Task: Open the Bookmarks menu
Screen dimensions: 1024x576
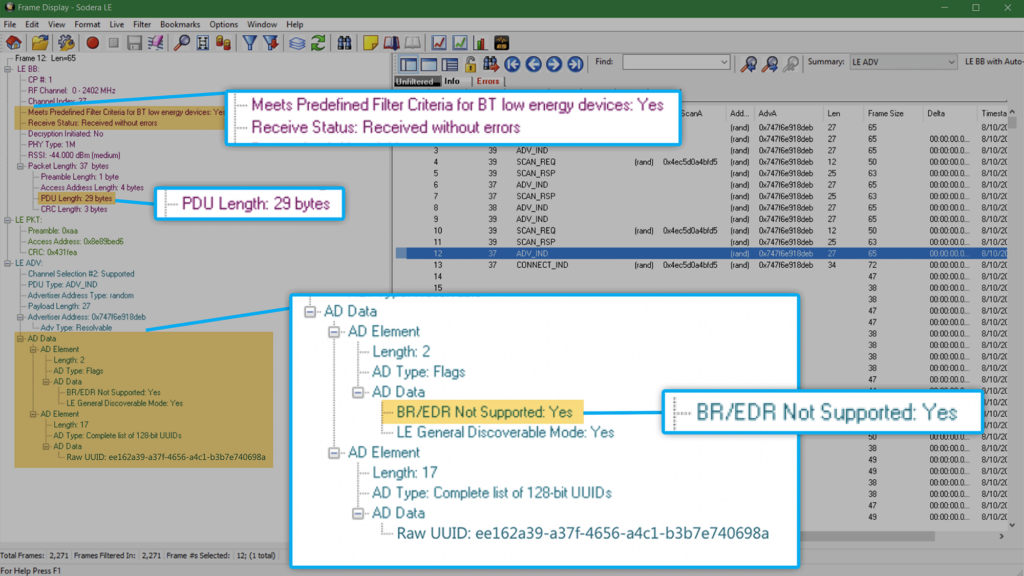Action: pos(180,24)
